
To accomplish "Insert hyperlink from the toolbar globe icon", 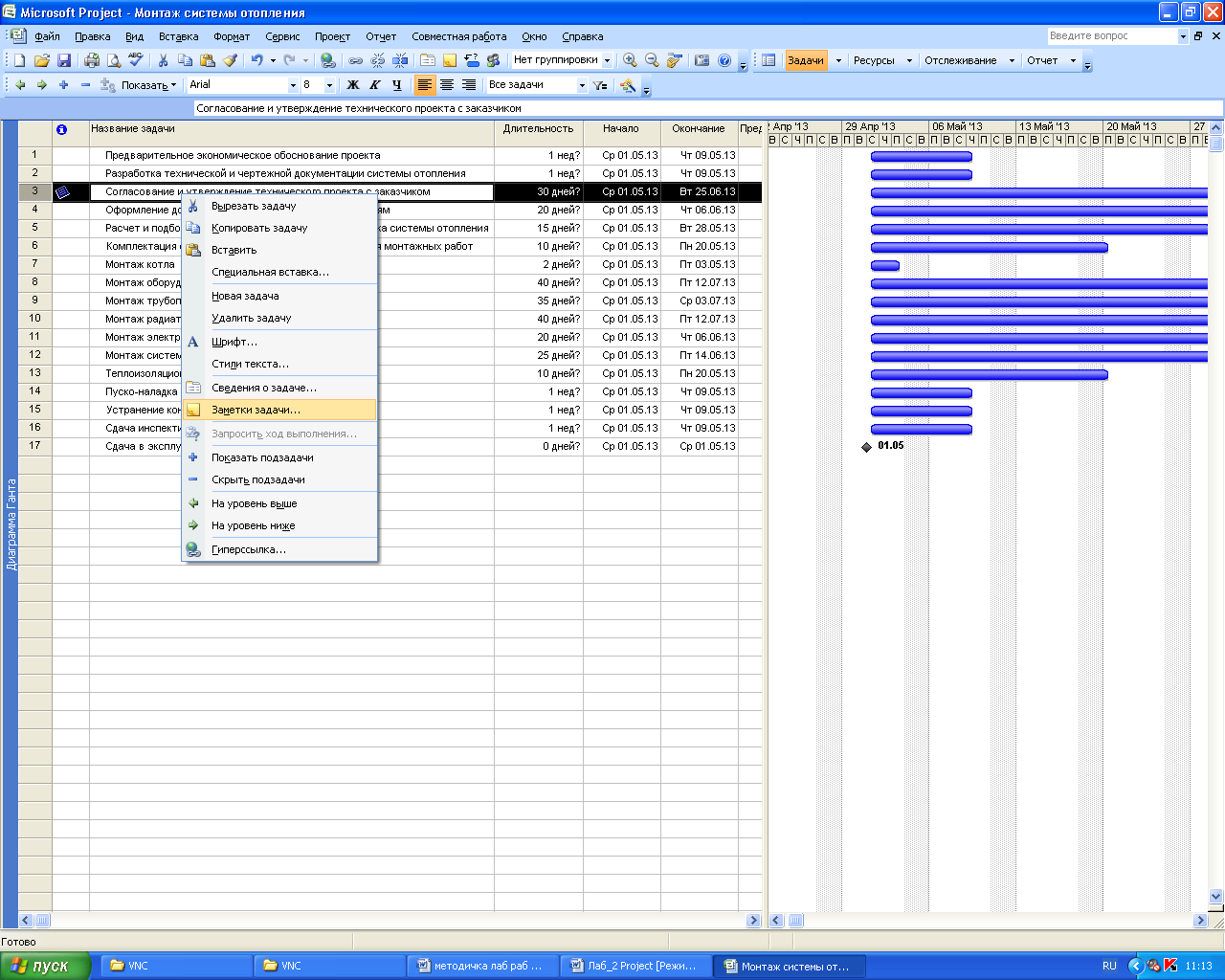I will coord(327,60).
